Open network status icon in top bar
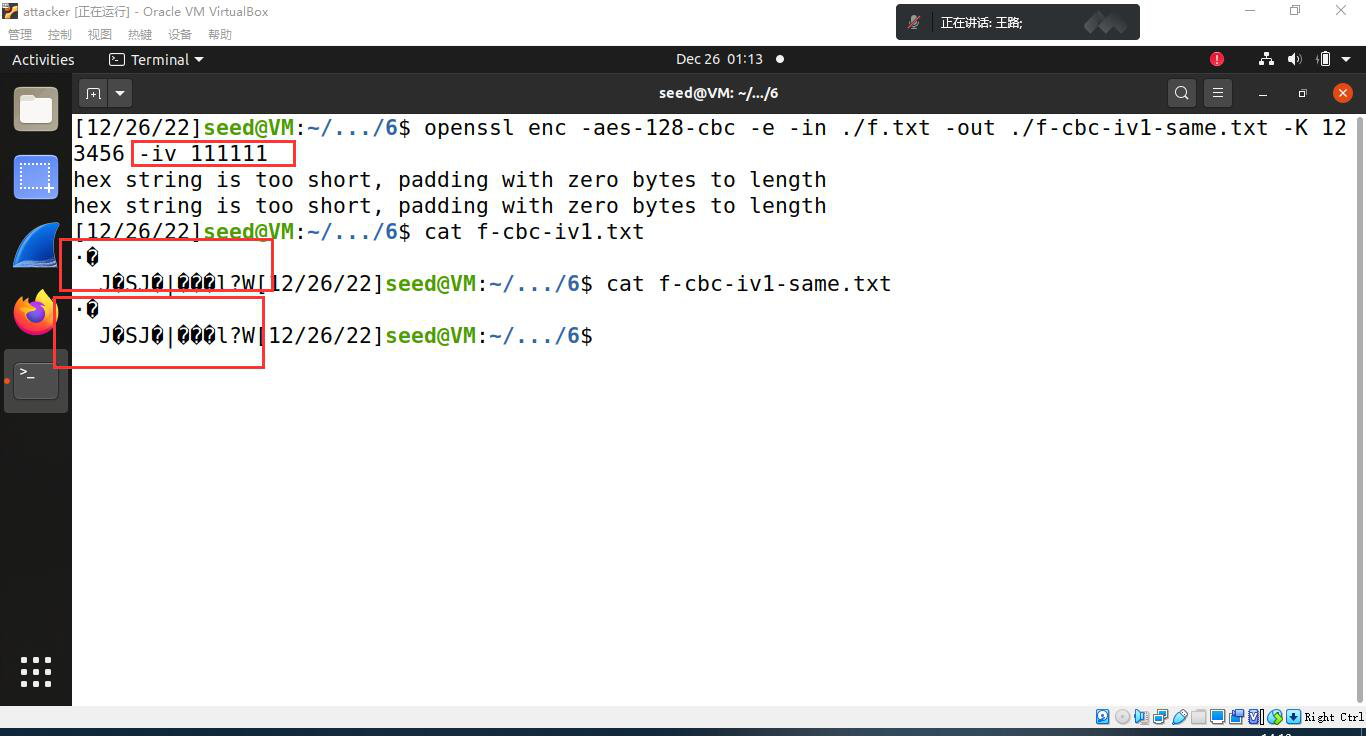 coord(1266,60)
